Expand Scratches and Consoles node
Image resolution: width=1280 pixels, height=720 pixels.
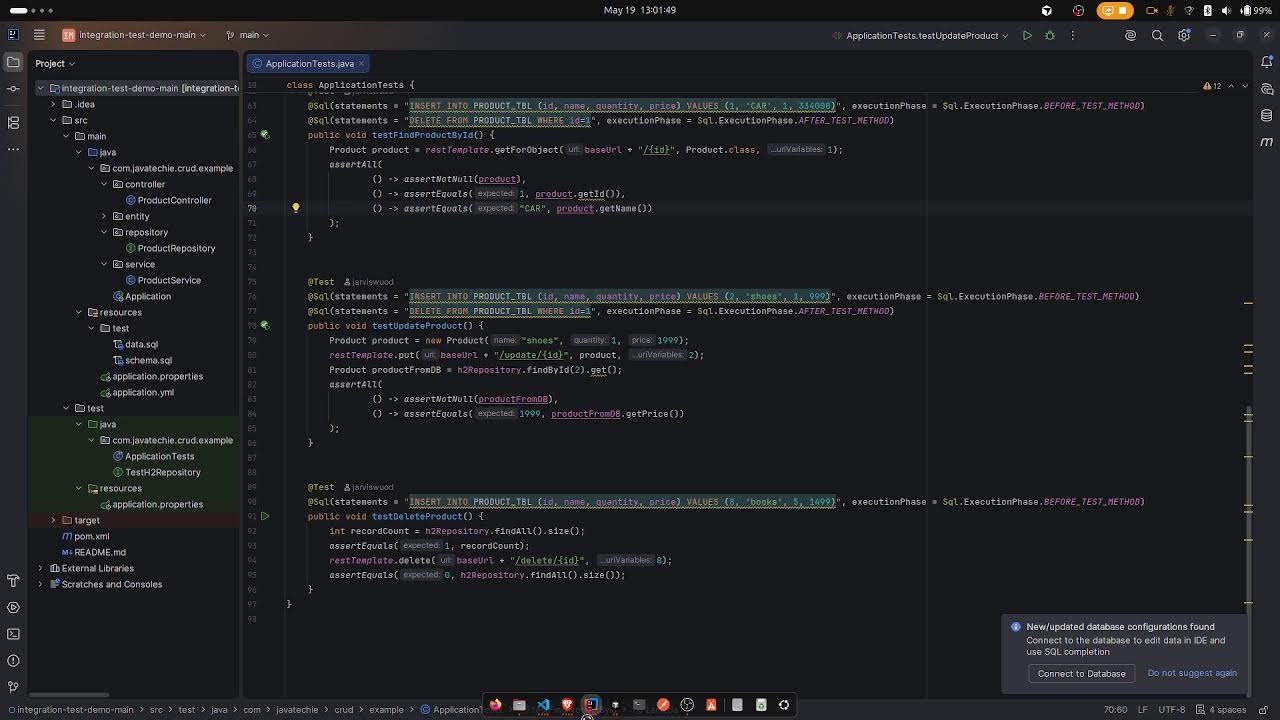(x=40, y=584)
